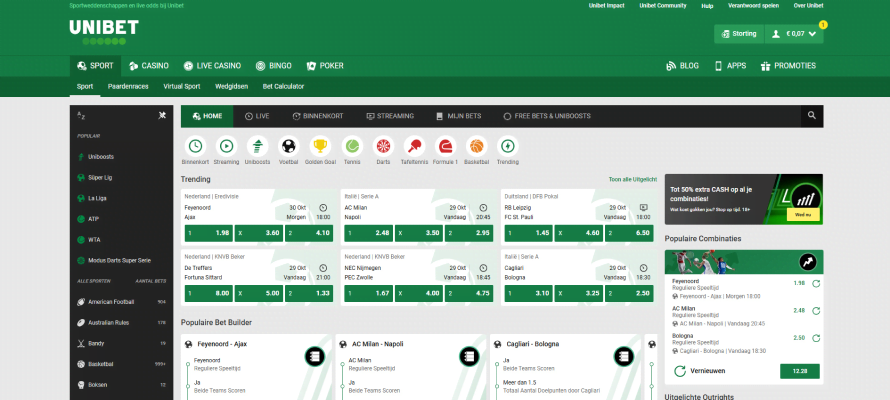Switch to the POKER main tab
The height and width of the screenshot is (400, 890).
[x=325, y=66]
